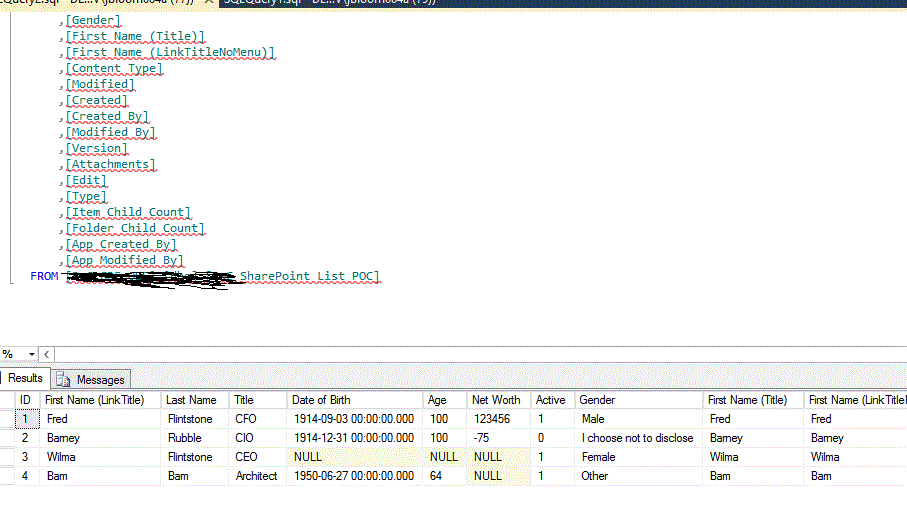Click the Male gender cell

(639, 419)
